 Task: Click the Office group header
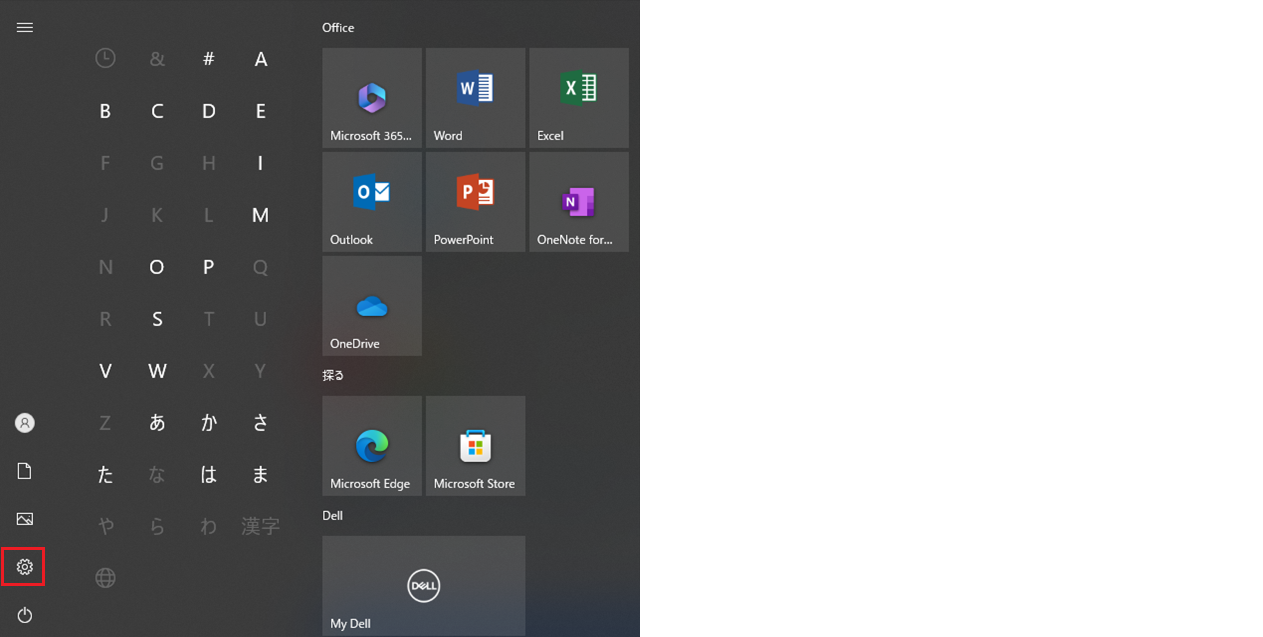[338, 28]
